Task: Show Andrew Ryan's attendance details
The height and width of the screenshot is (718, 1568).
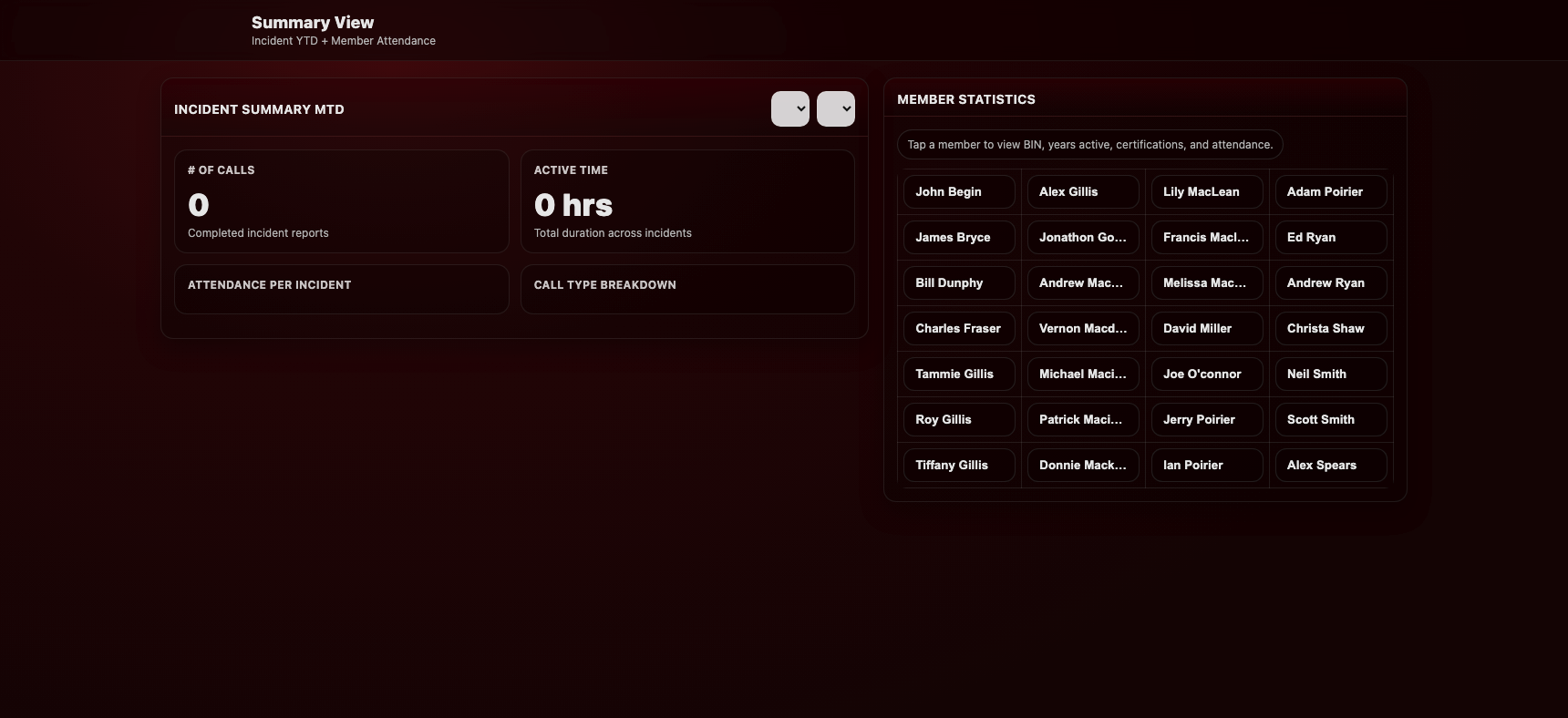Action: tap(1330, 283)
